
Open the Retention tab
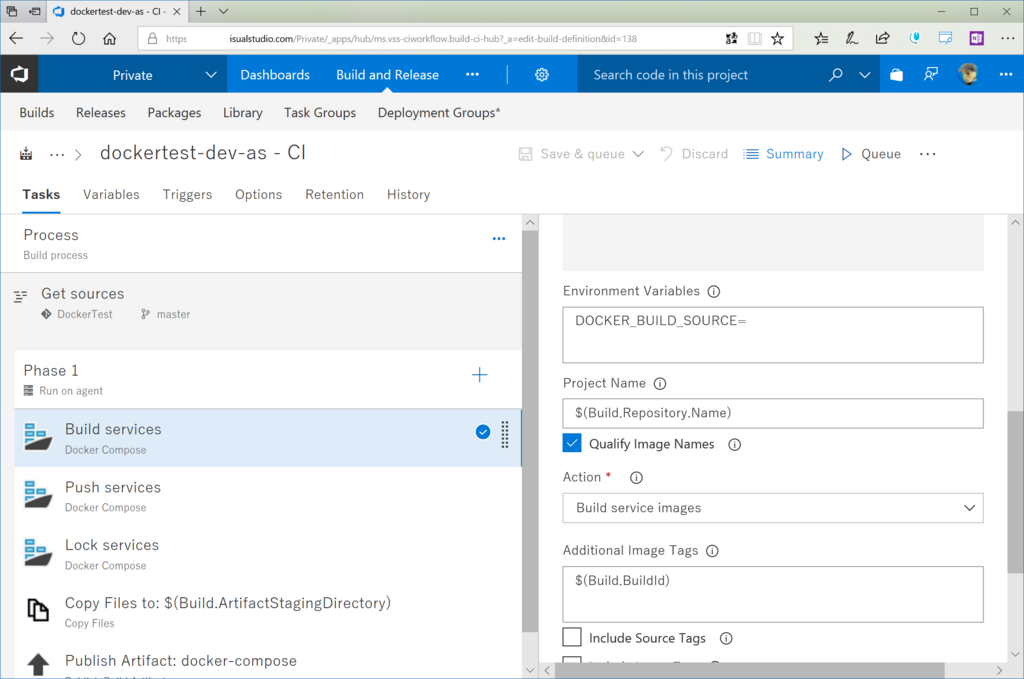point(334,195)
